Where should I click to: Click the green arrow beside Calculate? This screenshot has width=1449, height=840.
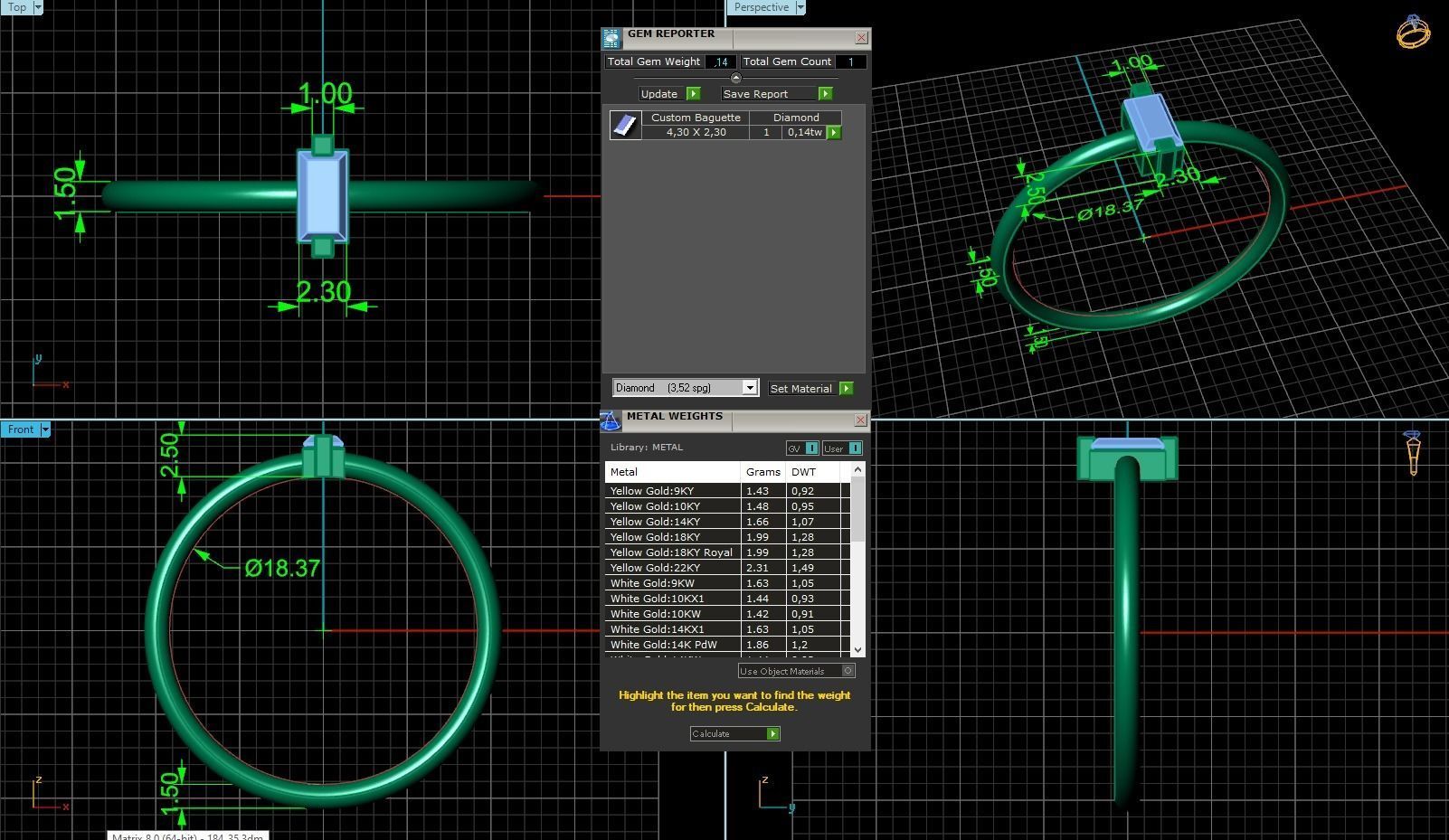[x=772, y=734]
